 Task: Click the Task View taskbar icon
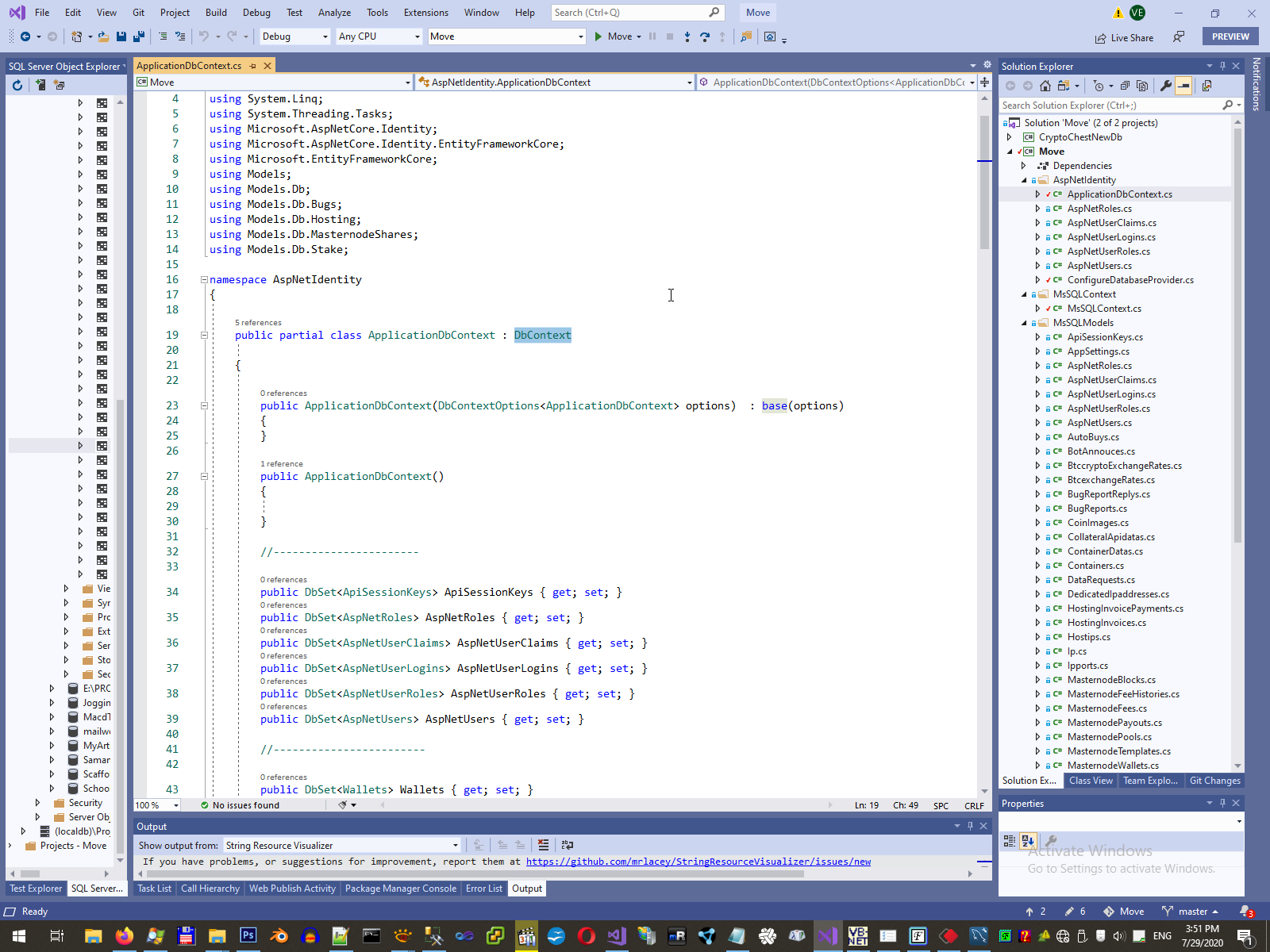tap(57, 936)
